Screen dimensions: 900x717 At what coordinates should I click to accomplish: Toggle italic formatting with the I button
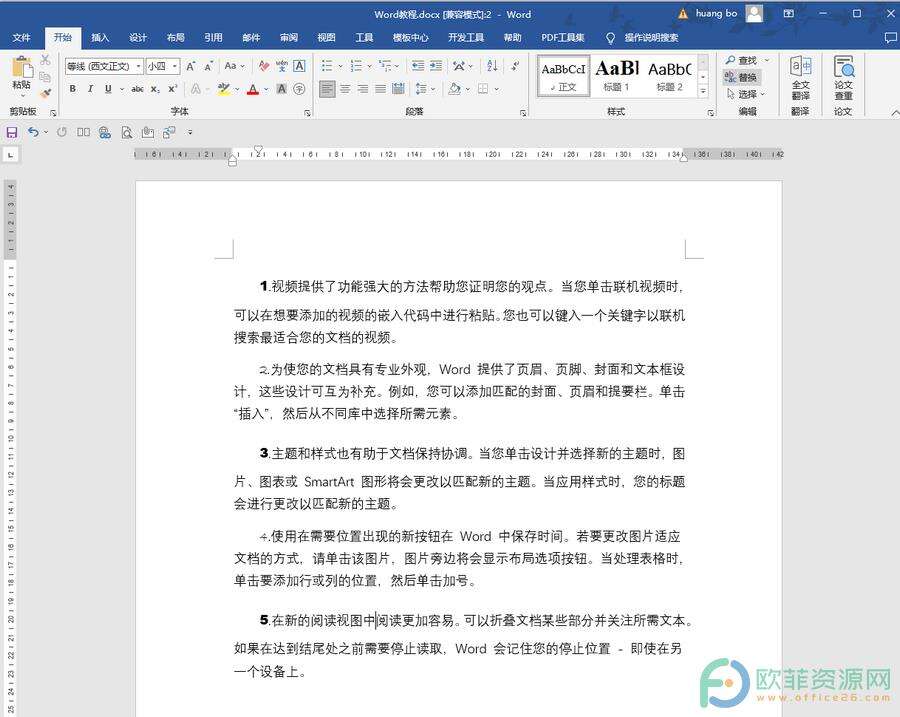90,89
